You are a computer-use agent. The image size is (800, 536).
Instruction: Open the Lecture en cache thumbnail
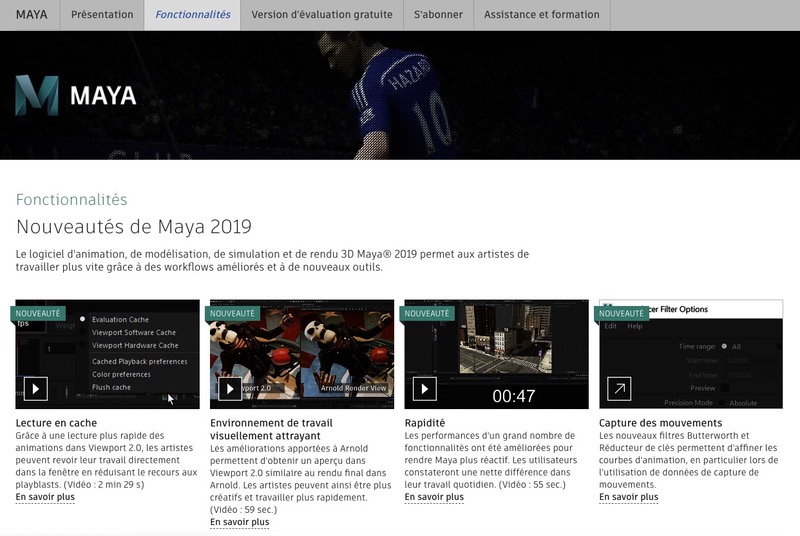point(108,354)
